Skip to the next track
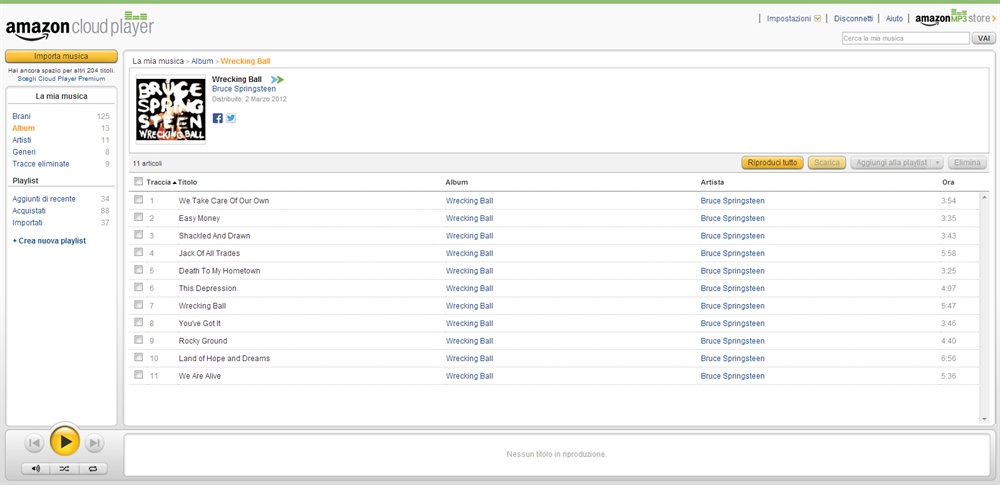The height and width of the screenshot is (485, 1000). coord(94,442)
